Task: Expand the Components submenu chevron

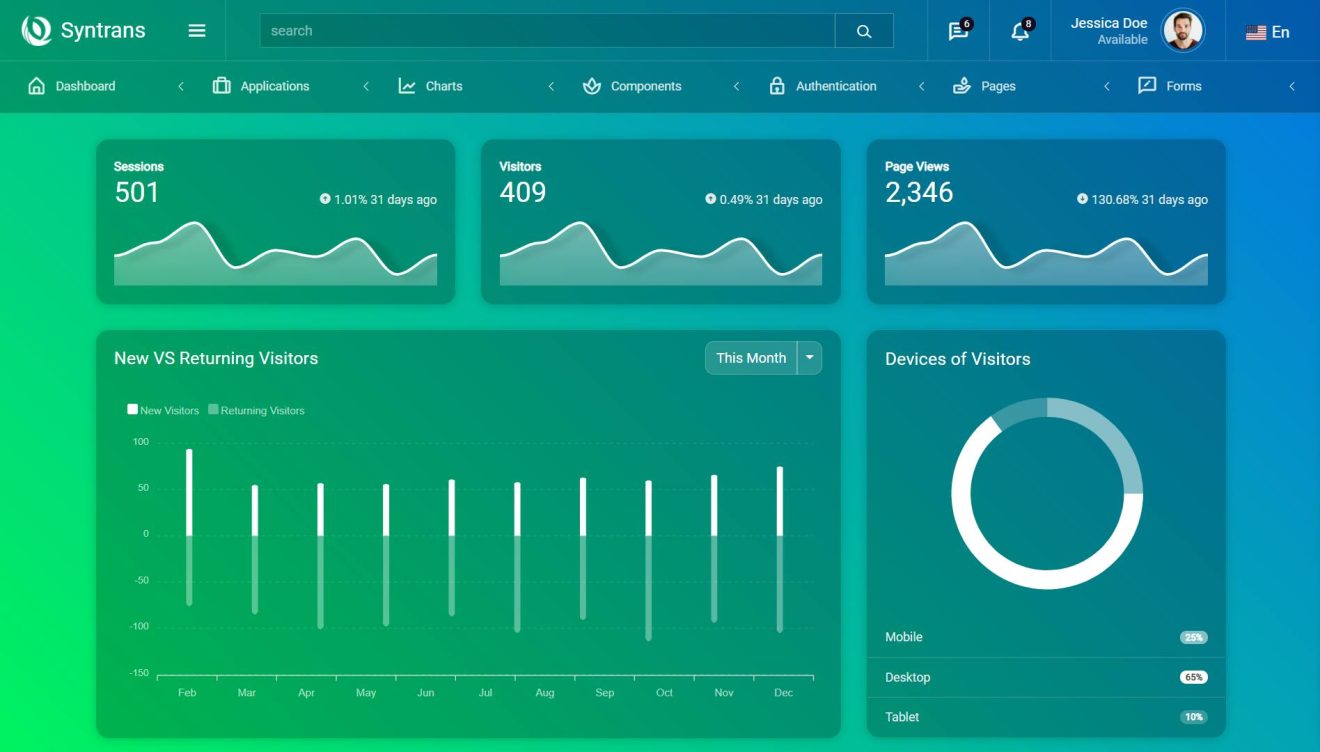Action: point(736,86)
